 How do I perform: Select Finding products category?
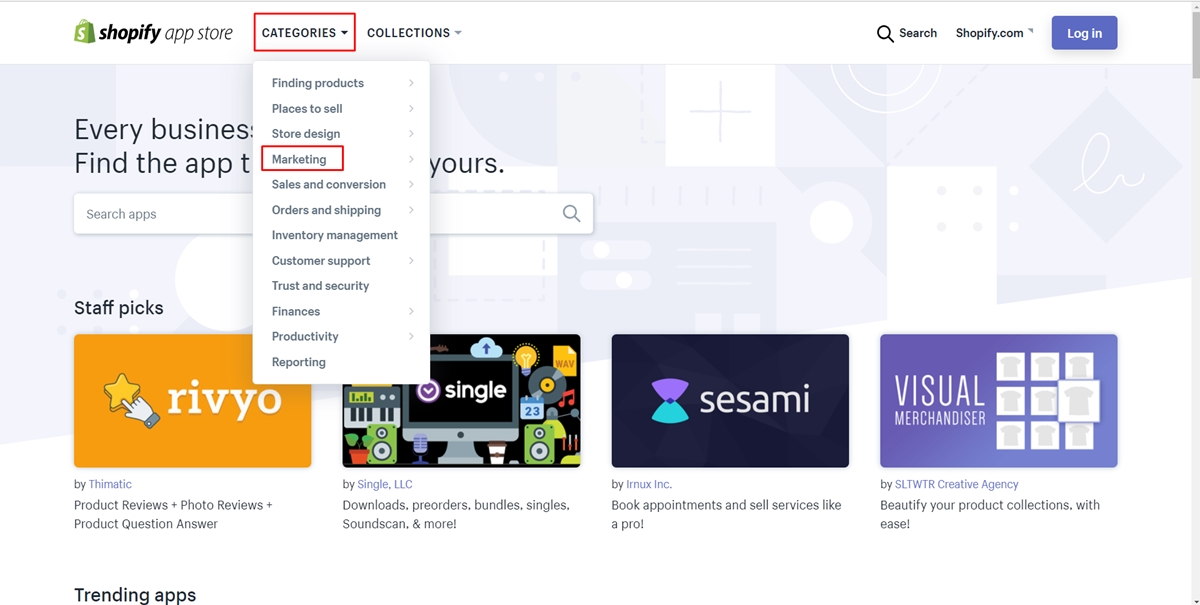[318, 83]
